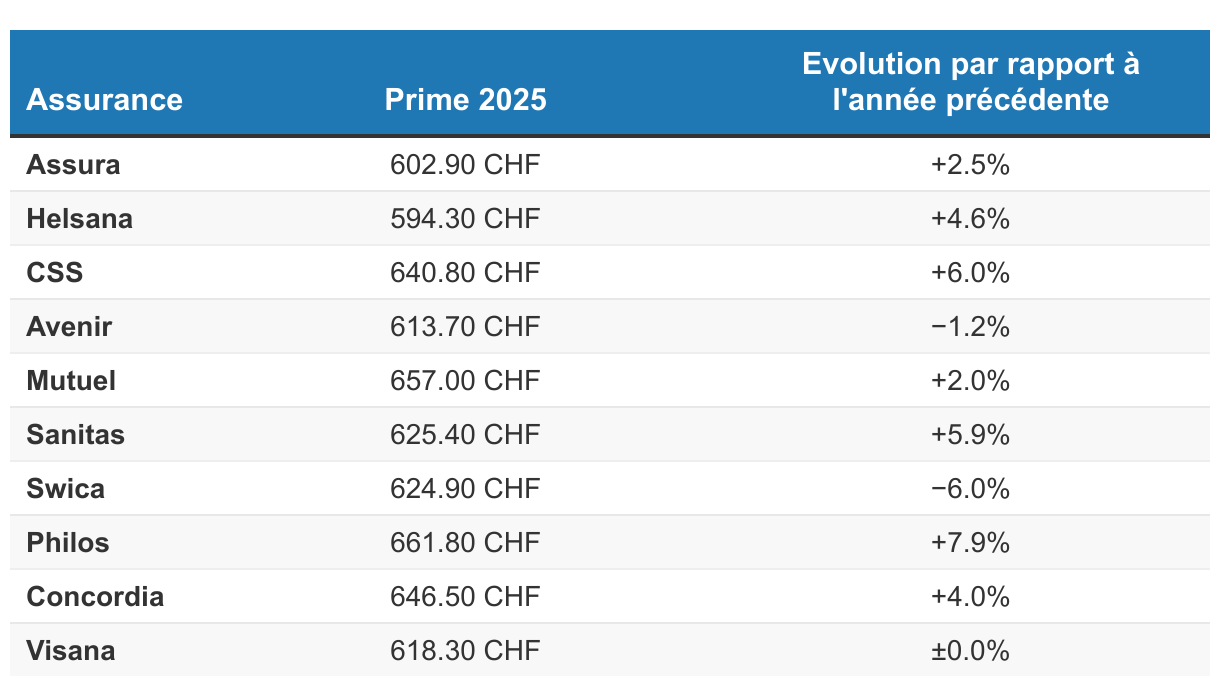Click the ±0.0% evolution value
1220x686 pixels.
(970, 651)
